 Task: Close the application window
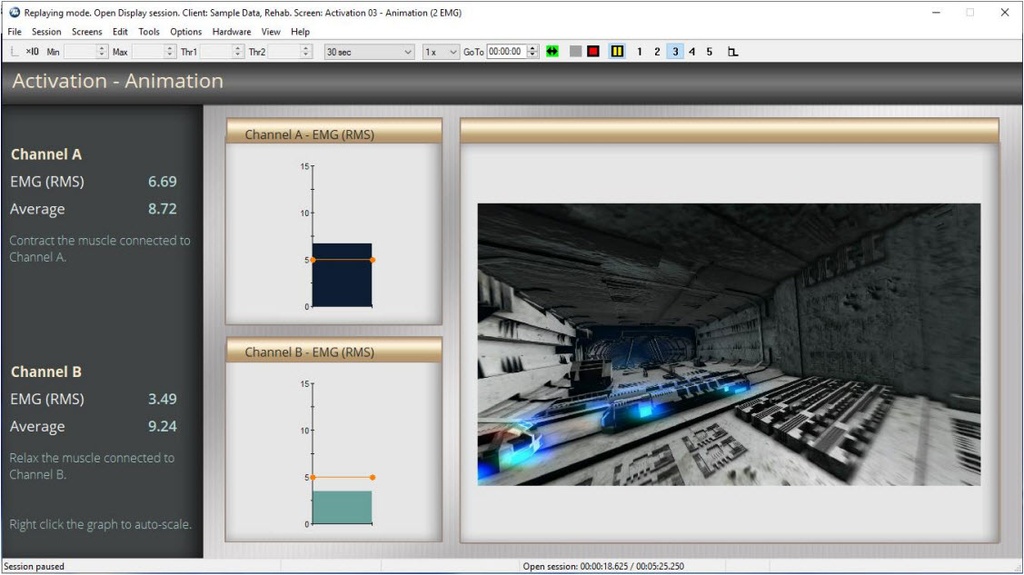[1004, 12]
